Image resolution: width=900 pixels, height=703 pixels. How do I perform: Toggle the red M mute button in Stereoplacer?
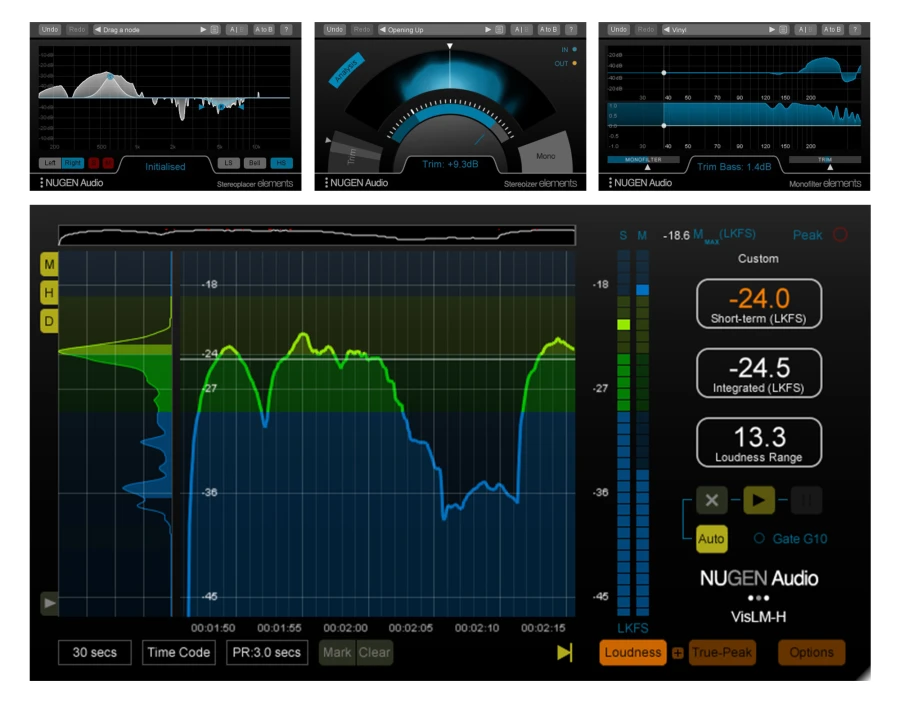(x=107, y=163)
